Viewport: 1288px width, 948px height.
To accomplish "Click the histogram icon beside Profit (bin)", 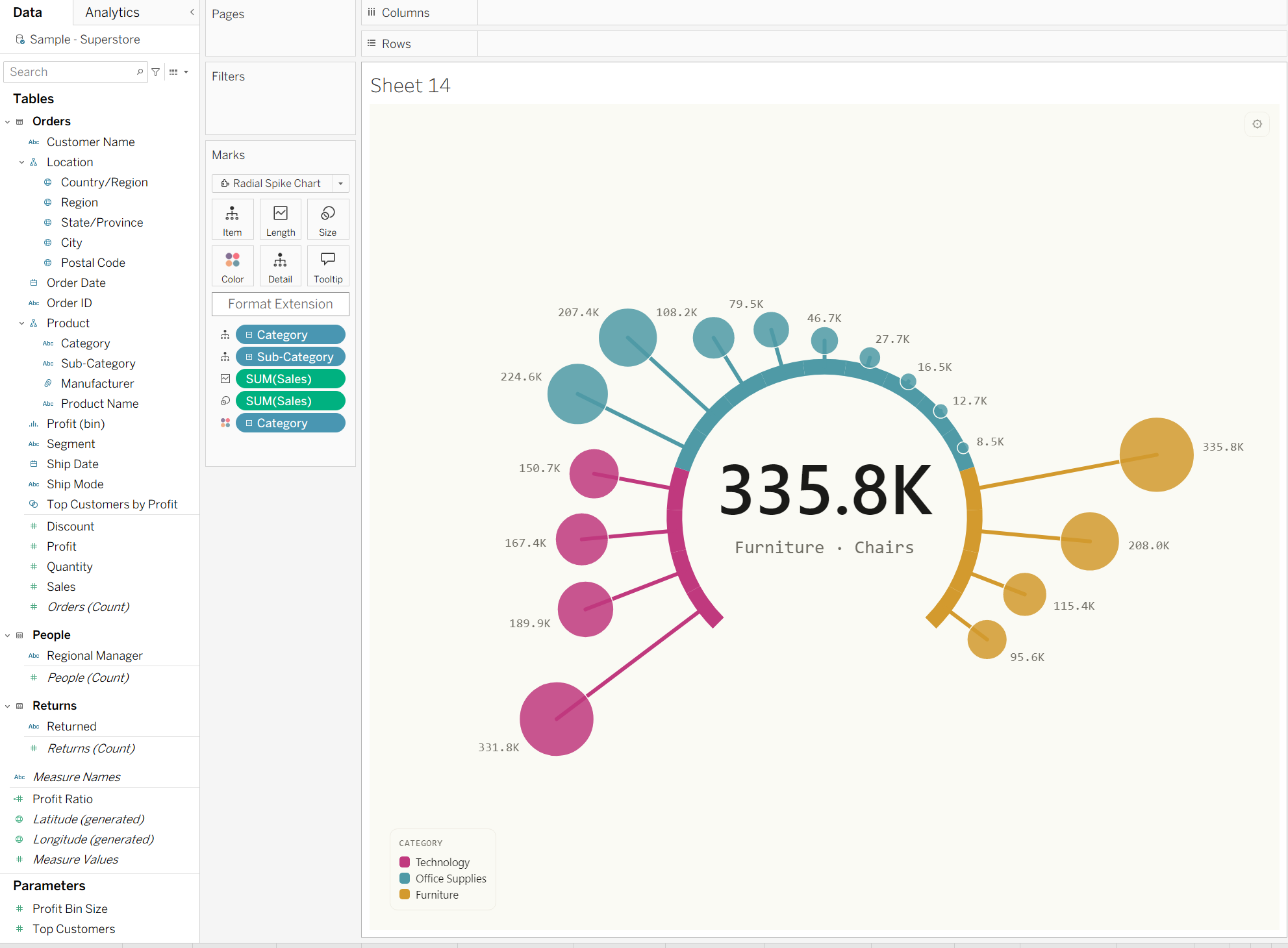I will [x=34, y=424].
